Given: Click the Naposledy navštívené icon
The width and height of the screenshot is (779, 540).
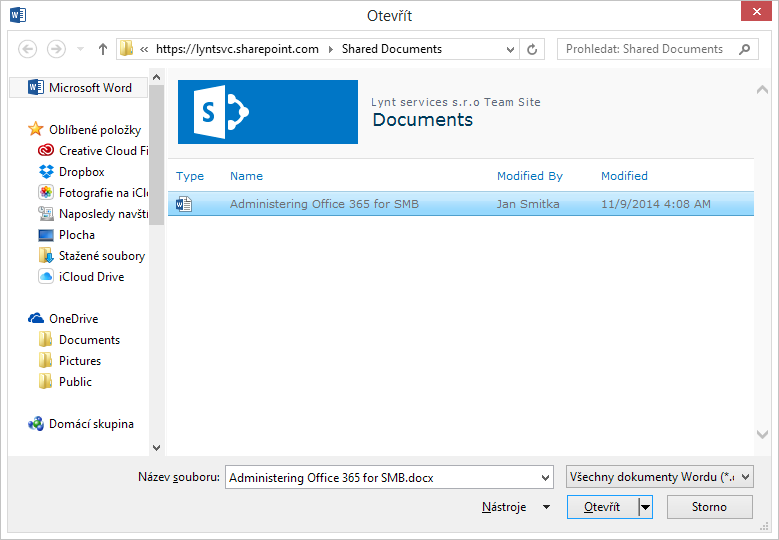Looking at the screenshot, I should (46, 214).
